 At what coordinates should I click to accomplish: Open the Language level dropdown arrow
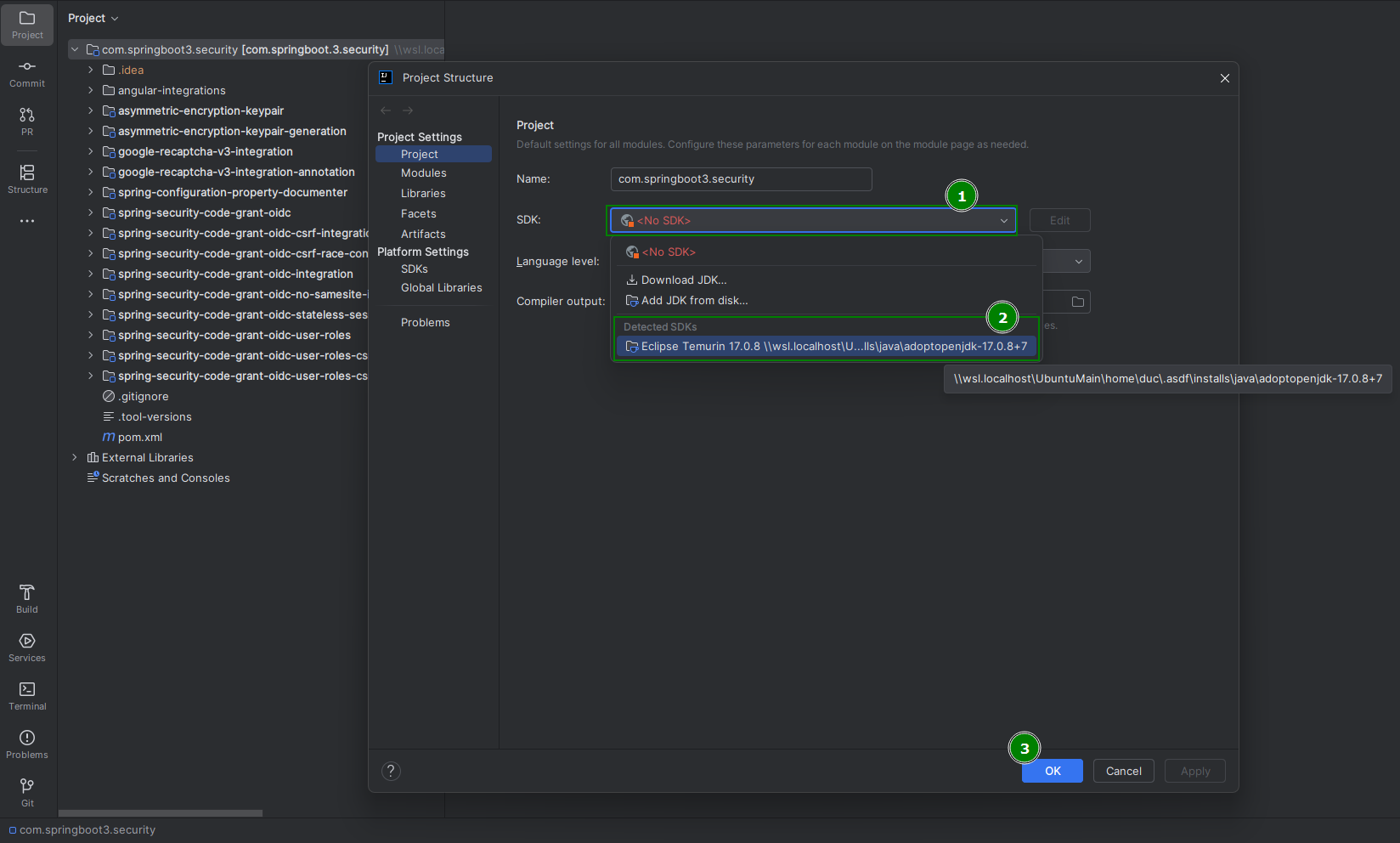1079,261
